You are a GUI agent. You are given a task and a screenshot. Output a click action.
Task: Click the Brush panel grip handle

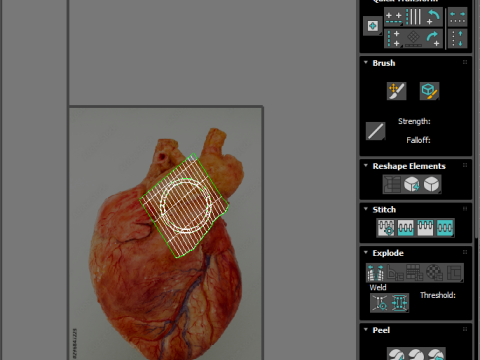pyautogui.click(x=465, y=62)
